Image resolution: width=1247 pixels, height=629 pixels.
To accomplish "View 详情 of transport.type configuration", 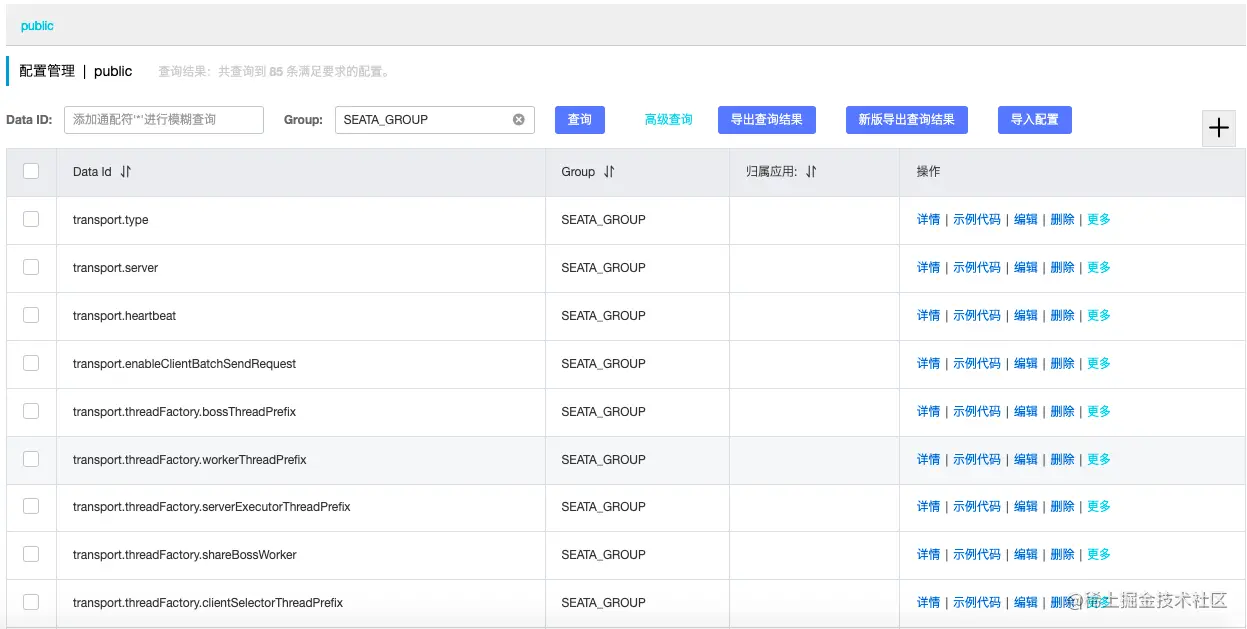I will click(x=927, y=219).
